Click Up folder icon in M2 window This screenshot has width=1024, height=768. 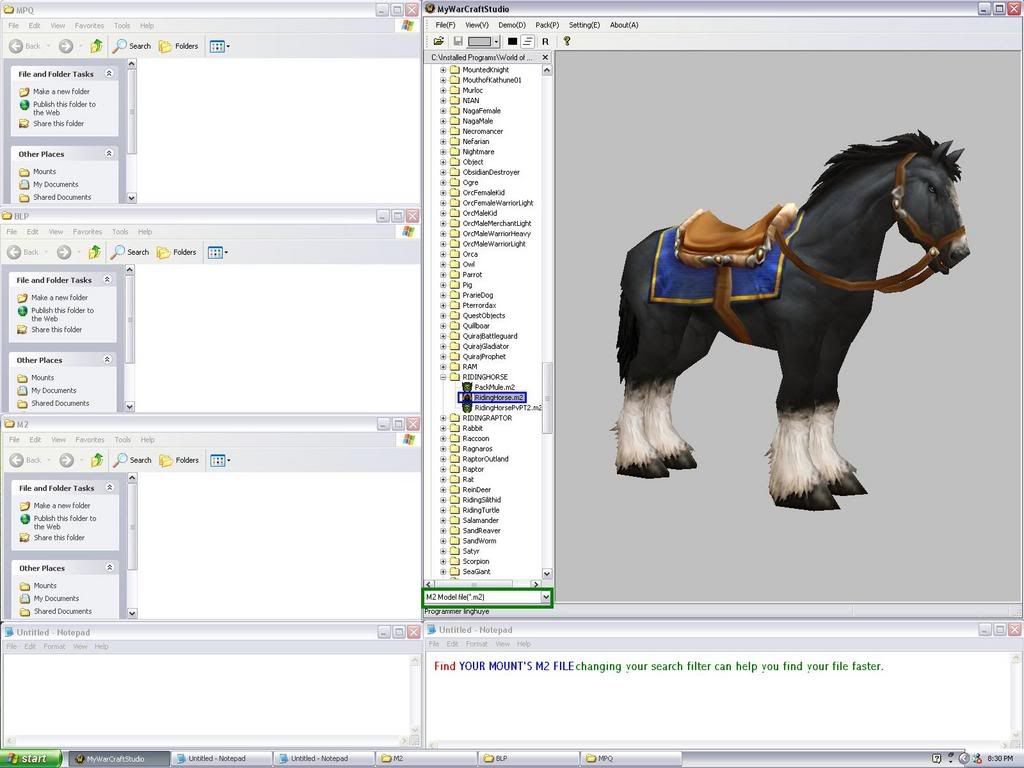(97, 460)
